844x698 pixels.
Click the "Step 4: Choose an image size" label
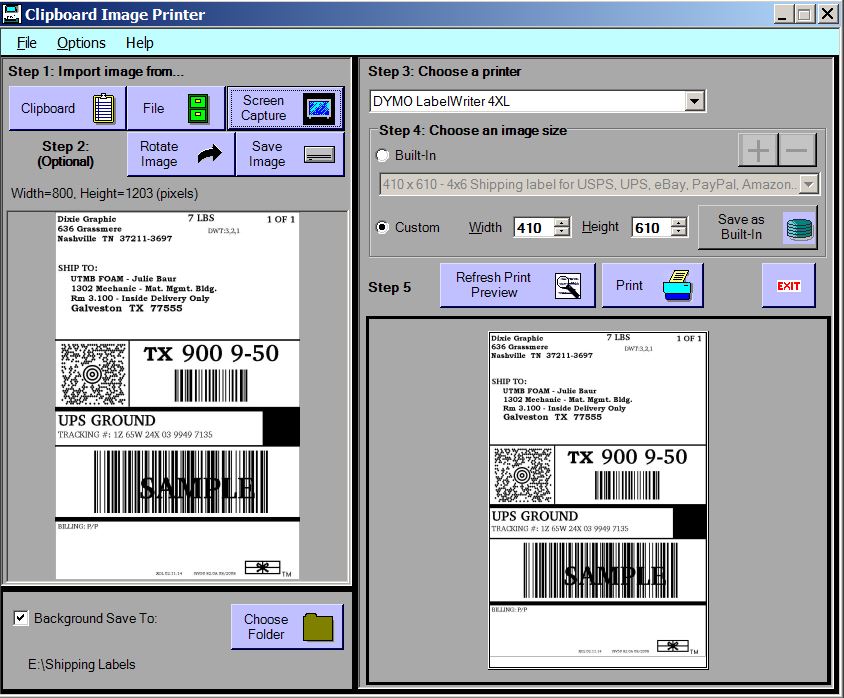(x=473, y=130)
